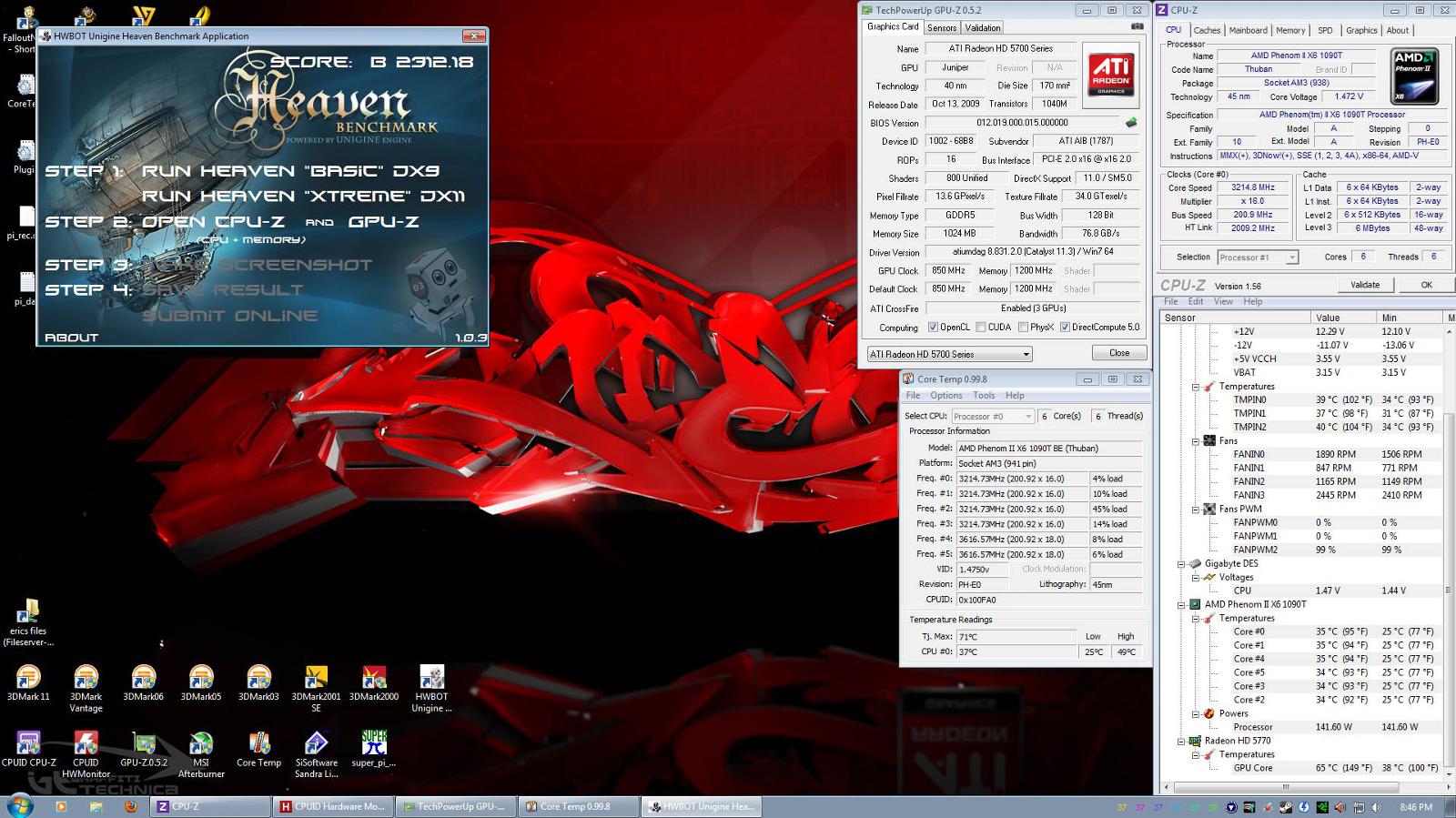This screenshot has height=818, width=1456.
Task: Open the HWBOT Unigine desktop shortcut
Action: click(x=431, y=688)
